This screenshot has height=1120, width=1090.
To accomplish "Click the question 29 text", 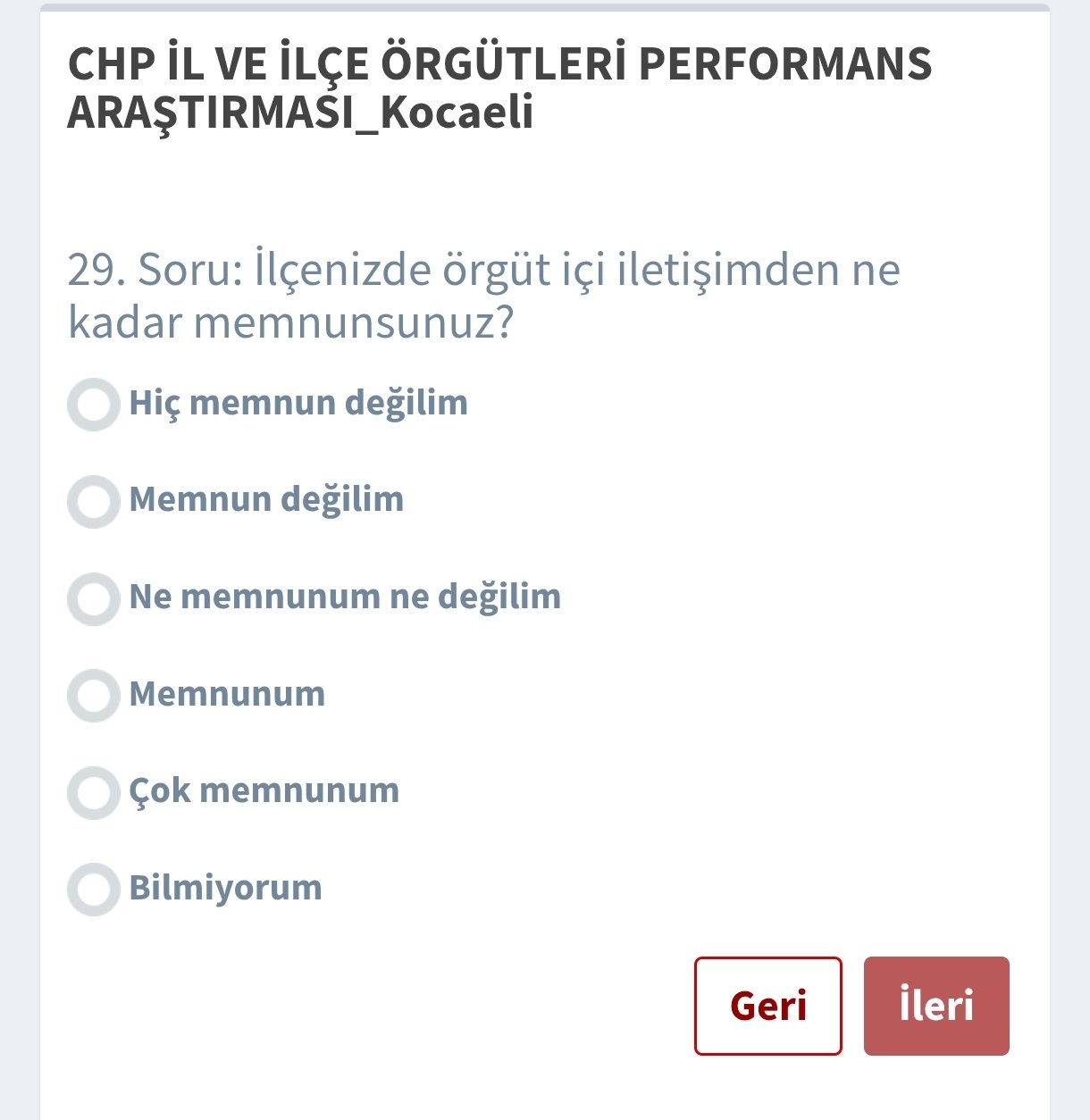I will [x=483, y=295].
